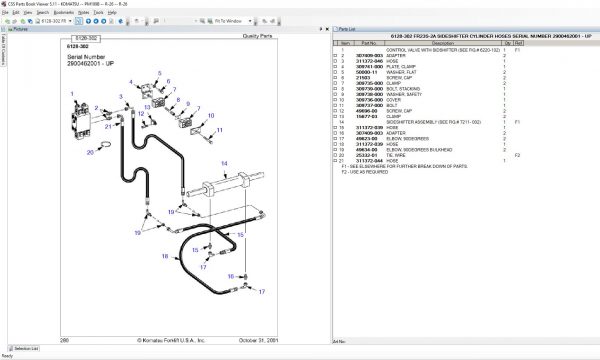The height and width of the screenshot is (360, 600).
Task: Click callout 18 beside the lower hose
Action: point(165,256)
